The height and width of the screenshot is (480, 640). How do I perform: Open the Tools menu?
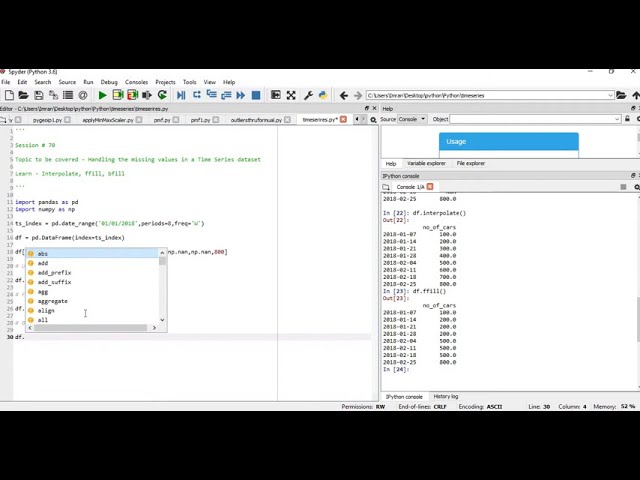click(x=189, y=82)
